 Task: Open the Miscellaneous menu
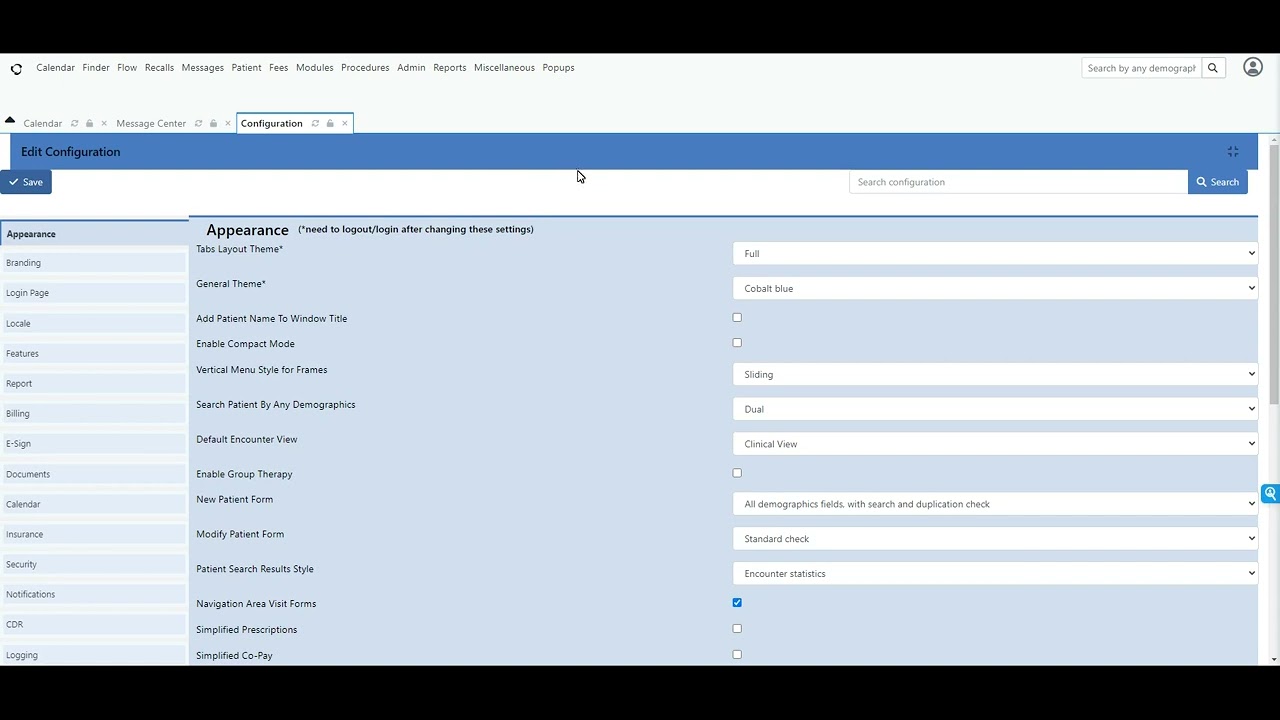click(x=504, y=68)
